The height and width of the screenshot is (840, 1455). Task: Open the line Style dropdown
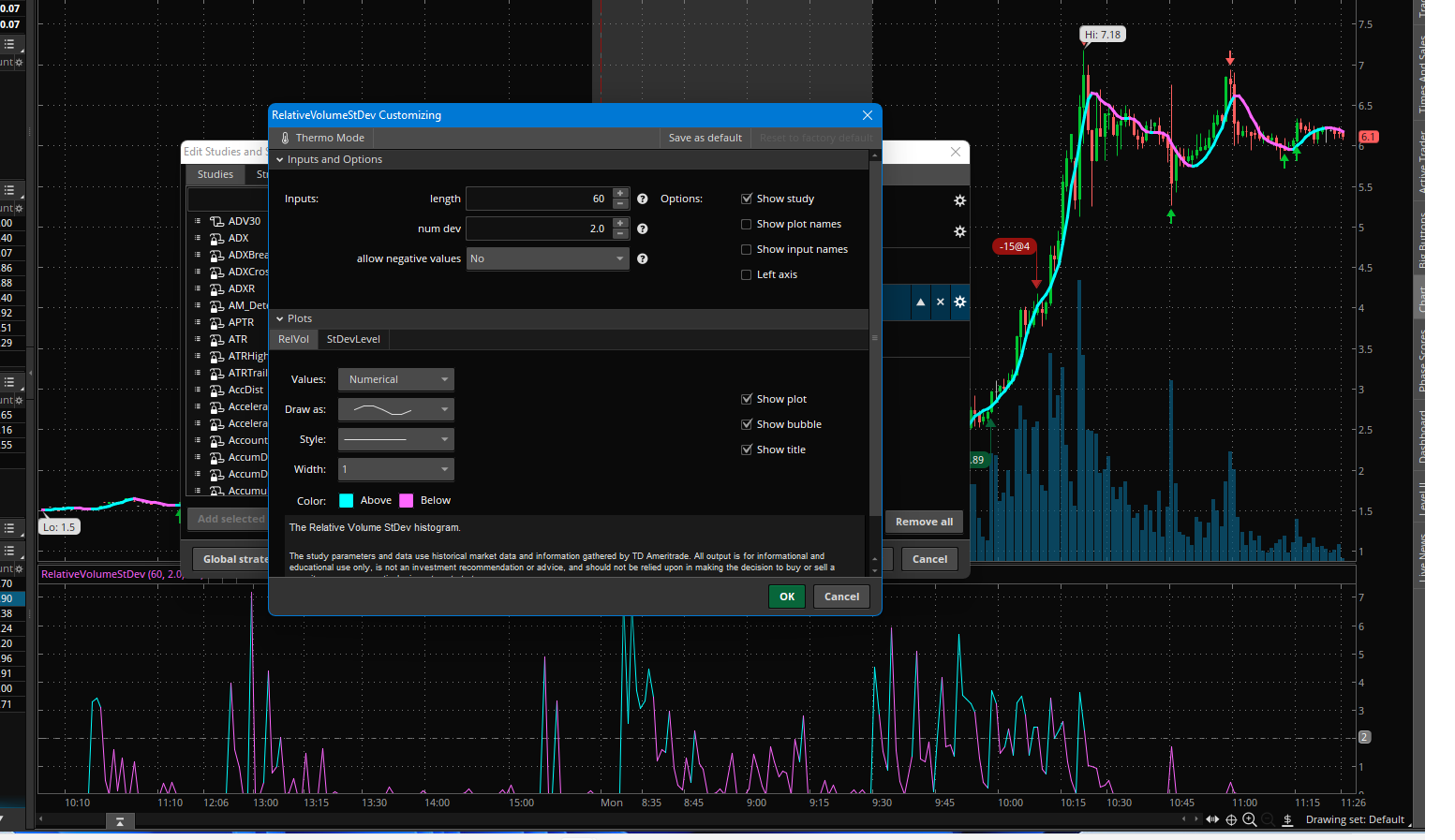[395, 439]
